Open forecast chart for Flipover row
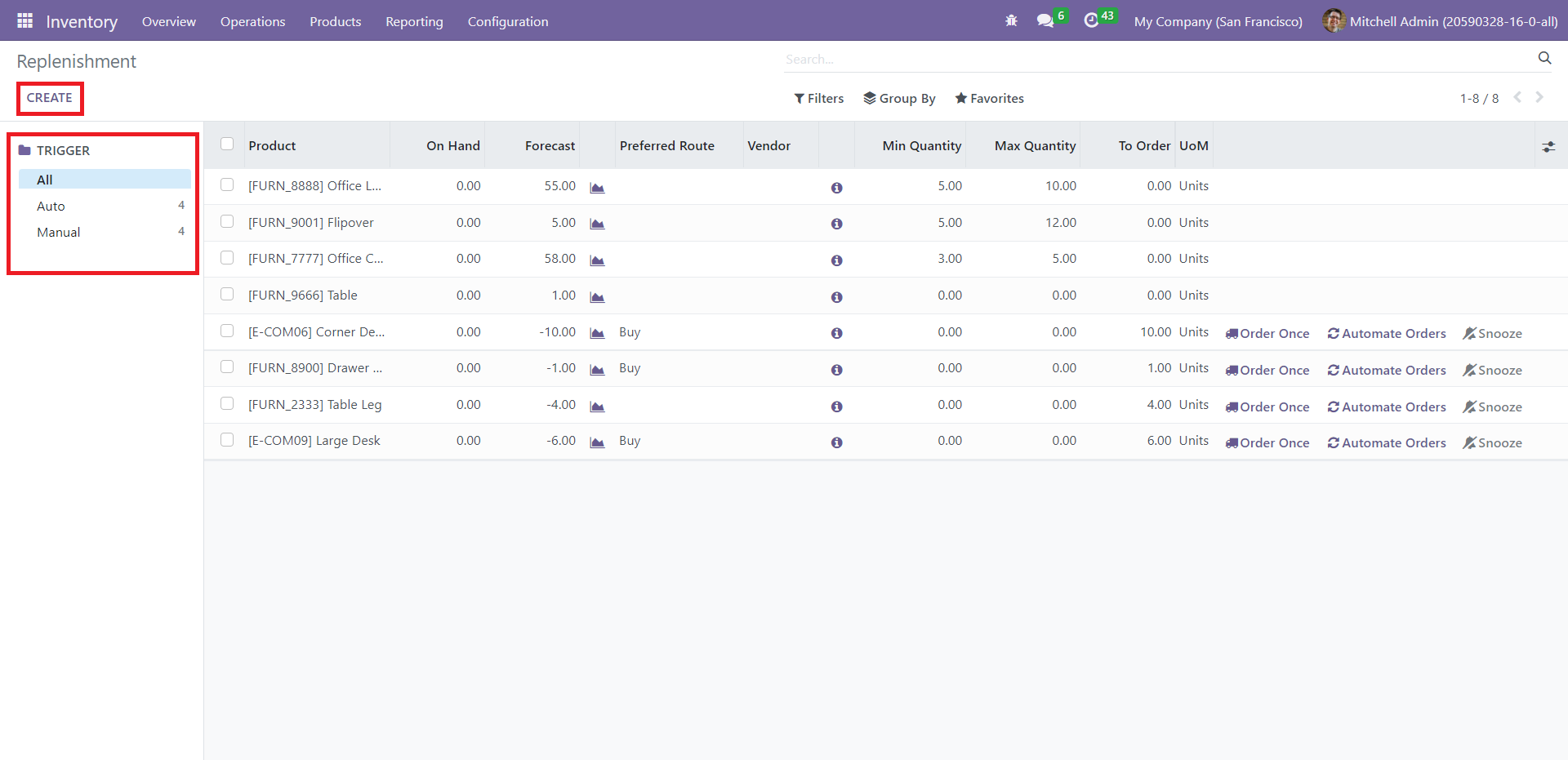The height and width of the screenshot is (760, 1568). [597, 224]
